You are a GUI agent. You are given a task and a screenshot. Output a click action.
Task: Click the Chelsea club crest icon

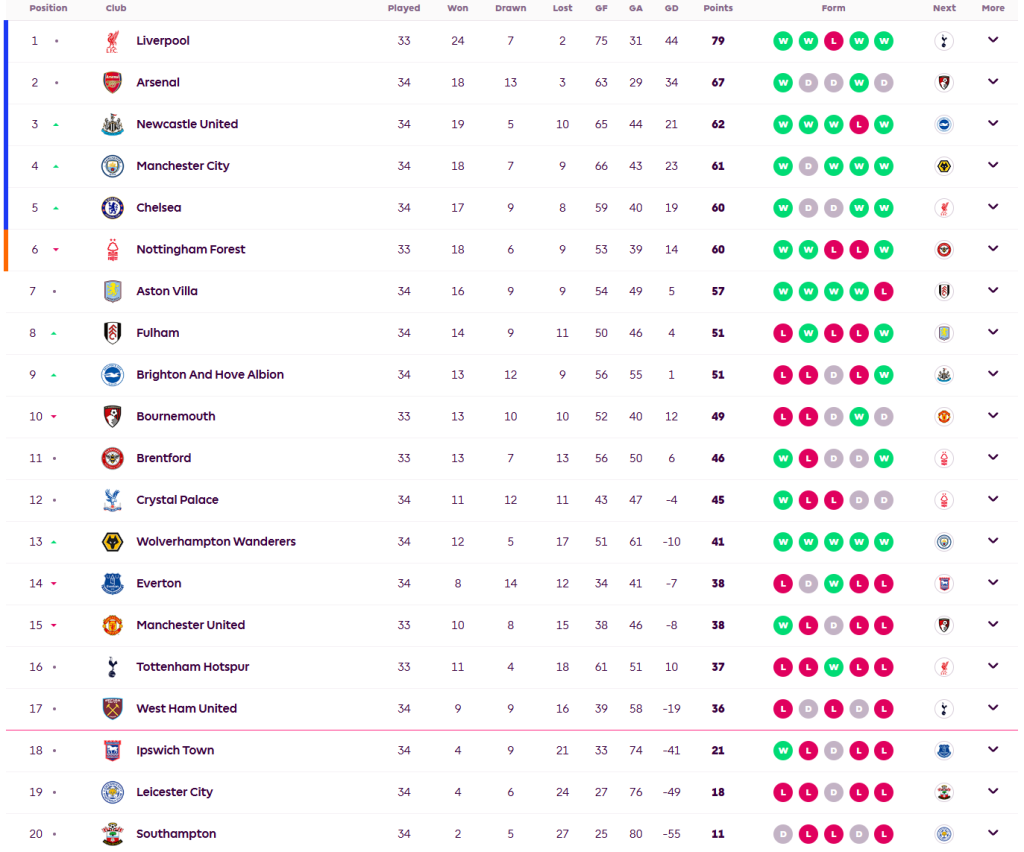point(112,208)
